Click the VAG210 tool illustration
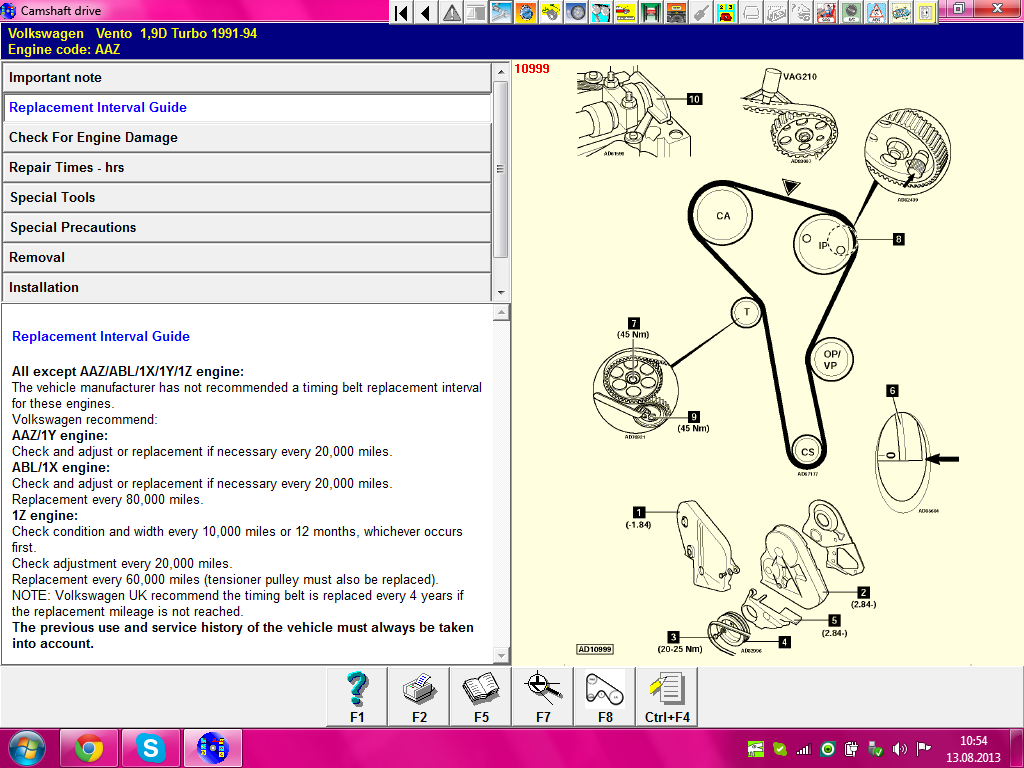This screenshot has width=1024, height=768. (x=791, y=114)
